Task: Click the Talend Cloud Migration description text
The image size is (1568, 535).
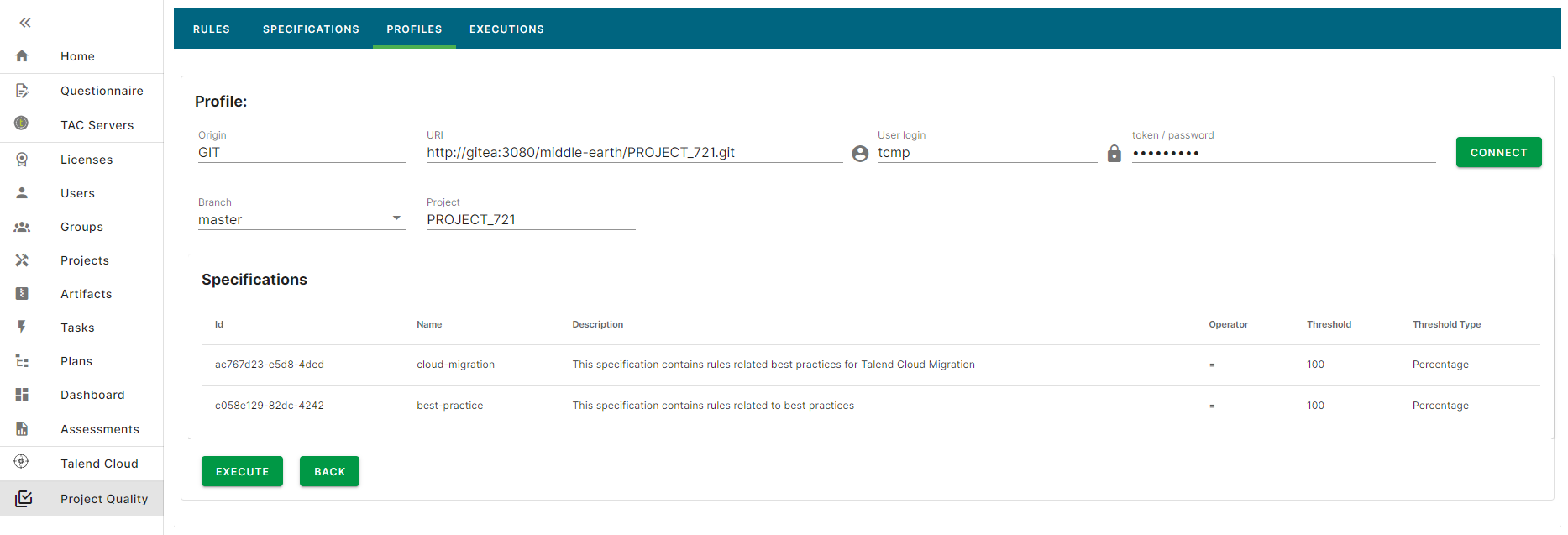Action: (x=774, y=365)
